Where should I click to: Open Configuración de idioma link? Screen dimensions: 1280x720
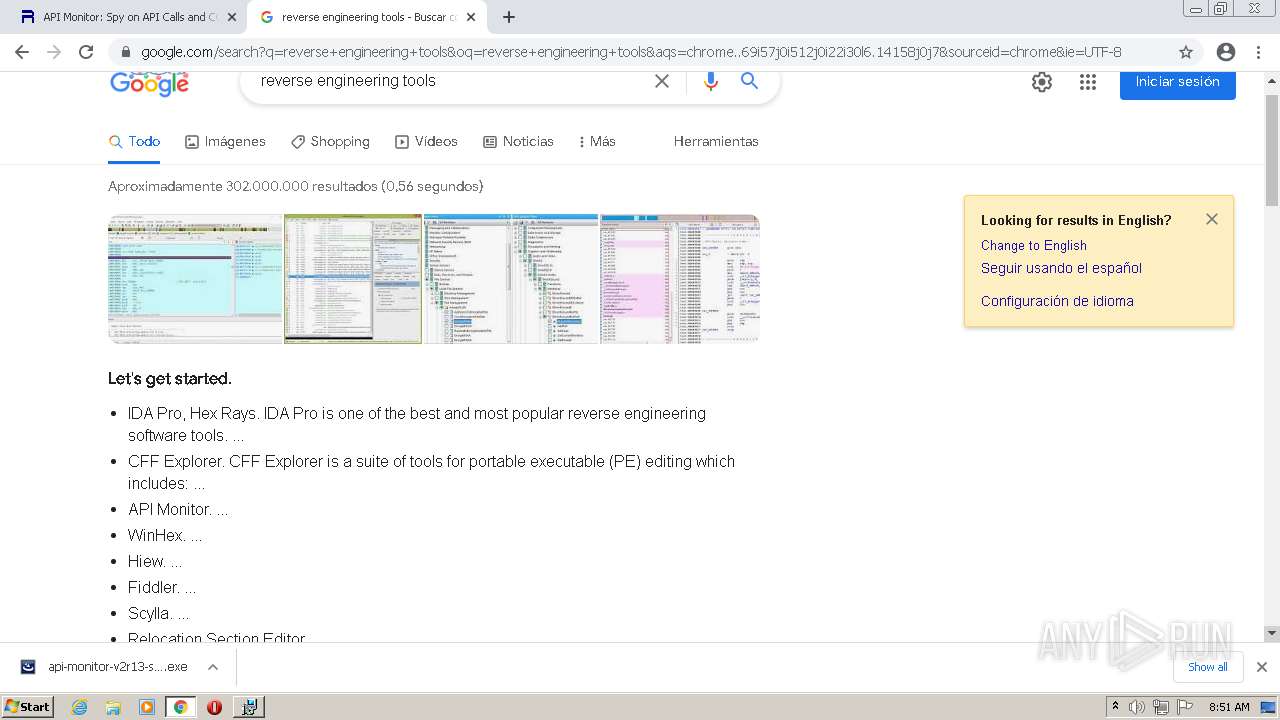tap(1057, 301)
